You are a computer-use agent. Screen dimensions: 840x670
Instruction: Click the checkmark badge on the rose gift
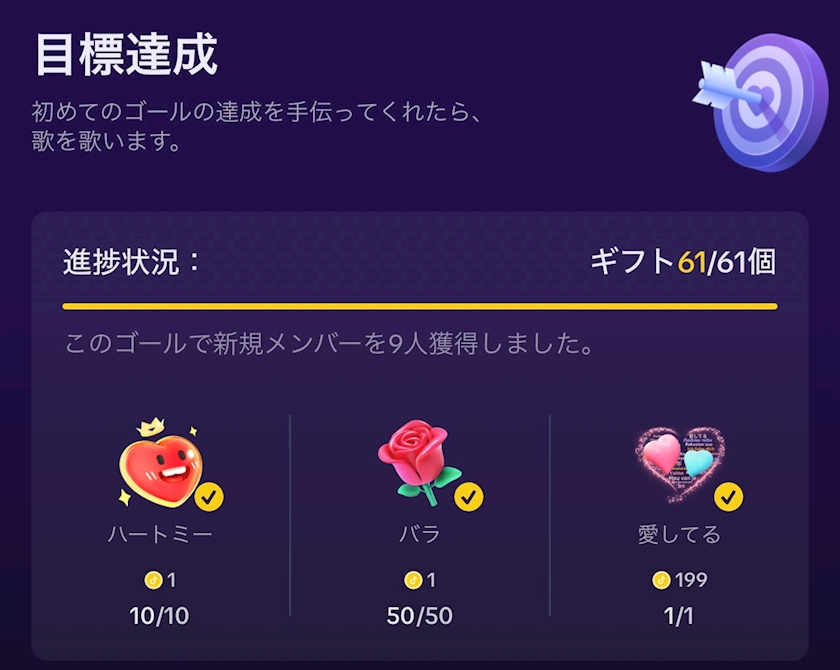pyautogui.click(x=469, y=496)
